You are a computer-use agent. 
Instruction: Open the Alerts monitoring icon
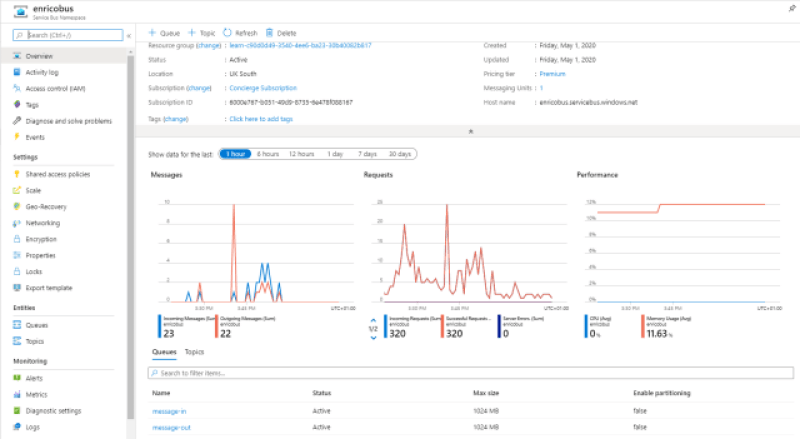point(17,378)
